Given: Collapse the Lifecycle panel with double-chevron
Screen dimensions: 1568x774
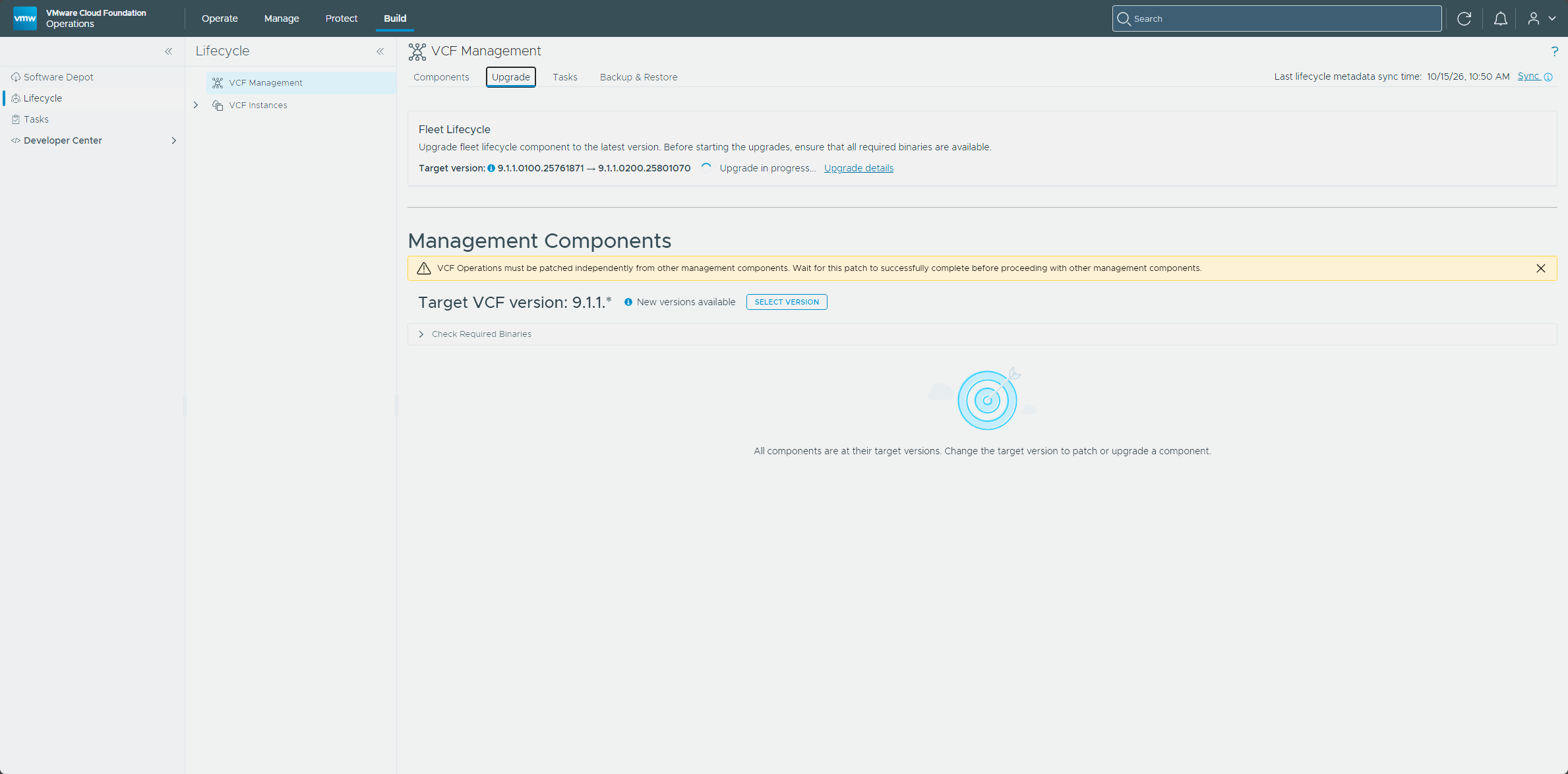Looking at the screenshot, I should [380, 51].
